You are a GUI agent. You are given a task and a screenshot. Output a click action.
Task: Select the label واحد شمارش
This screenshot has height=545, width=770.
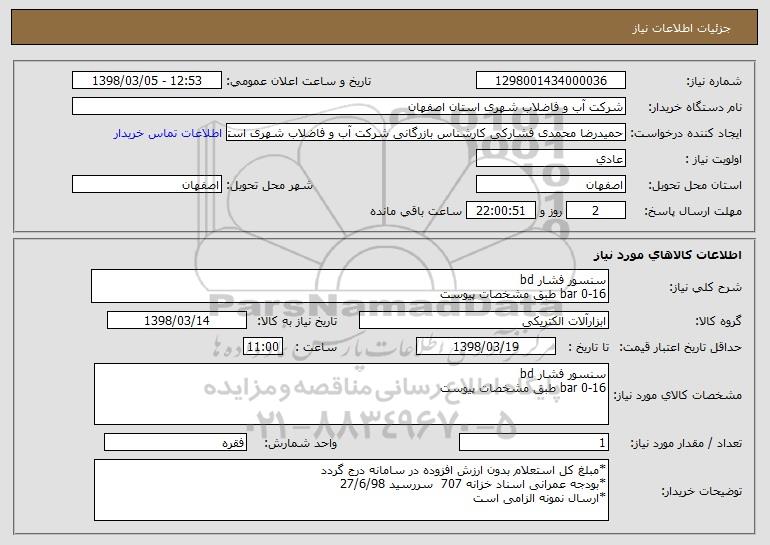(x=301, y=443)
